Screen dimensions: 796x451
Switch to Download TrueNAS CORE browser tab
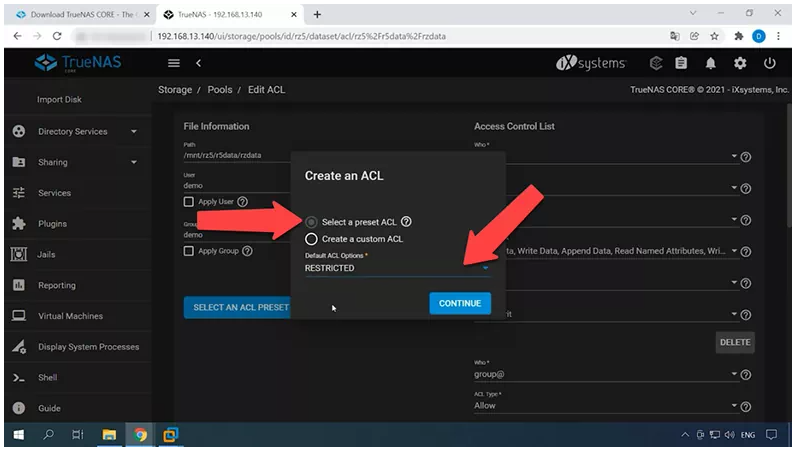(x=81, y=15)
